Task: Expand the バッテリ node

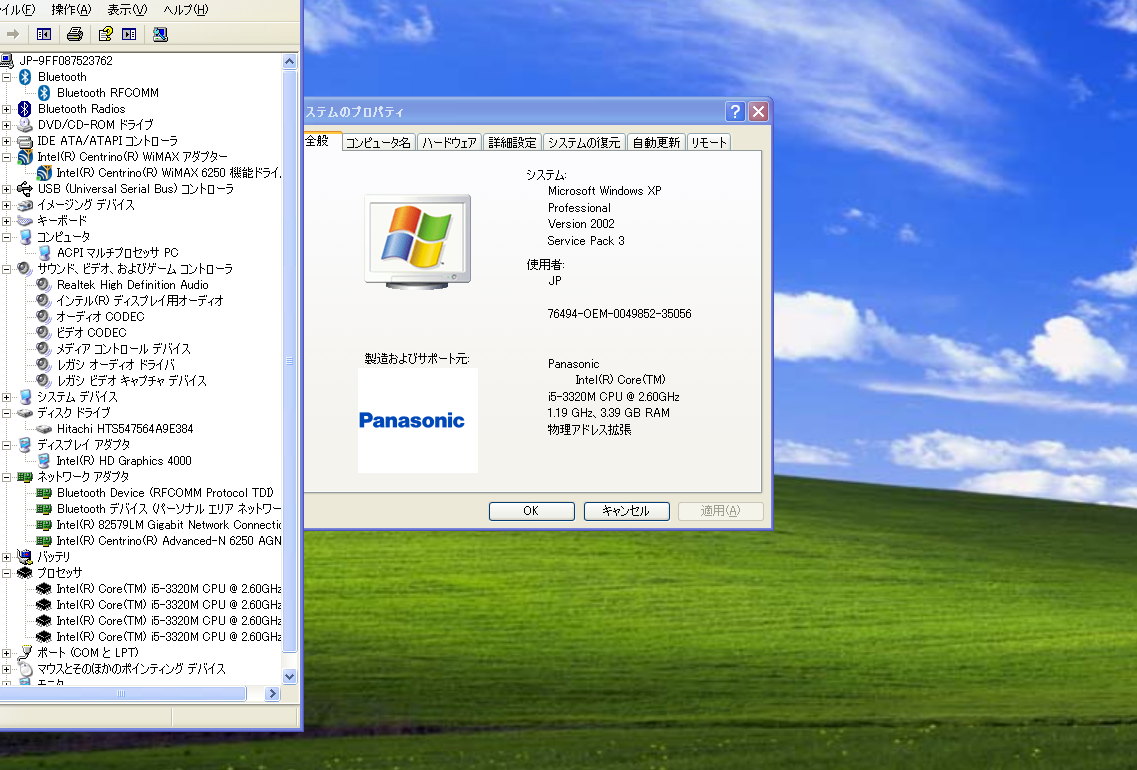Action: pyautogui.click(x=7, y=557)
